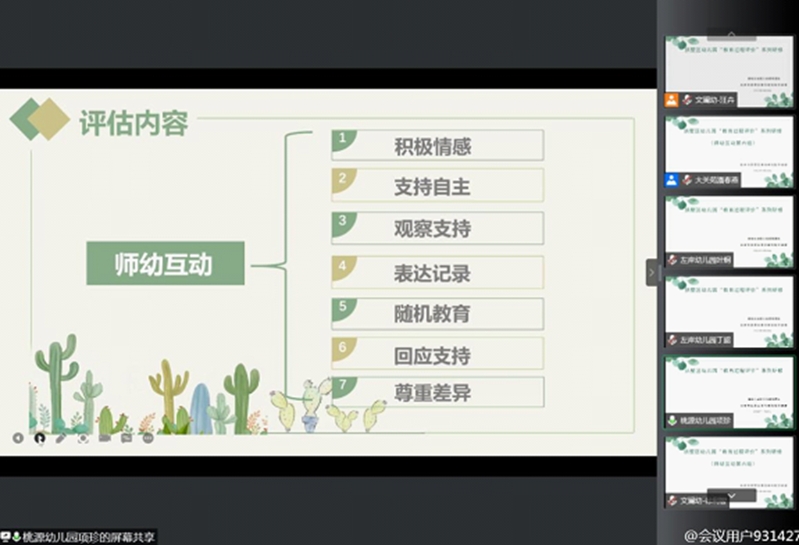Viewport: 799px width, 545px height.
Task: Click the 随机教育 item numbered 5
Action: (x=437, y=313)
